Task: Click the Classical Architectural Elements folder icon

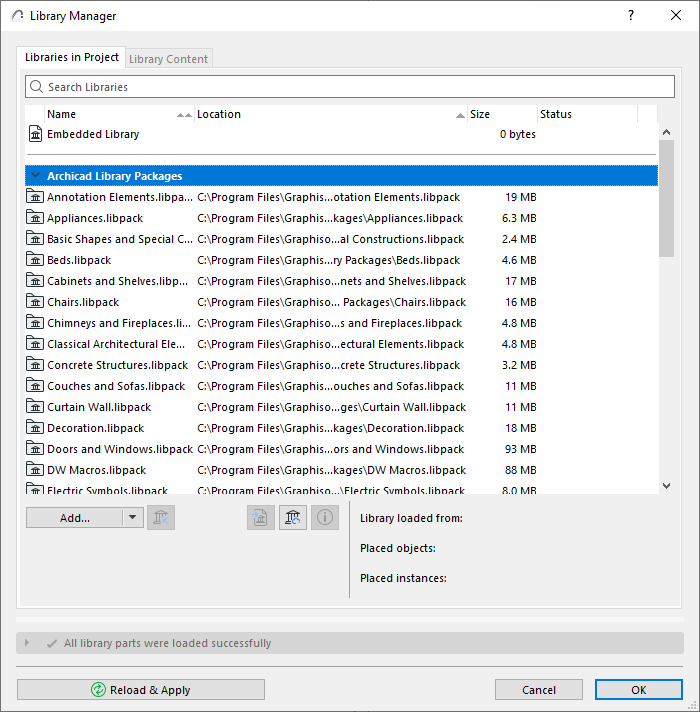Action: coord(35,344)
